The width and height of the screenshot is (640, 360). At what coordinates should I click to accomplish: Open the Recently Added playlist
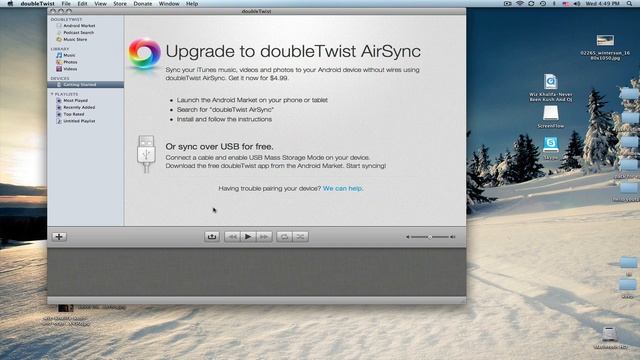point(79,107)
